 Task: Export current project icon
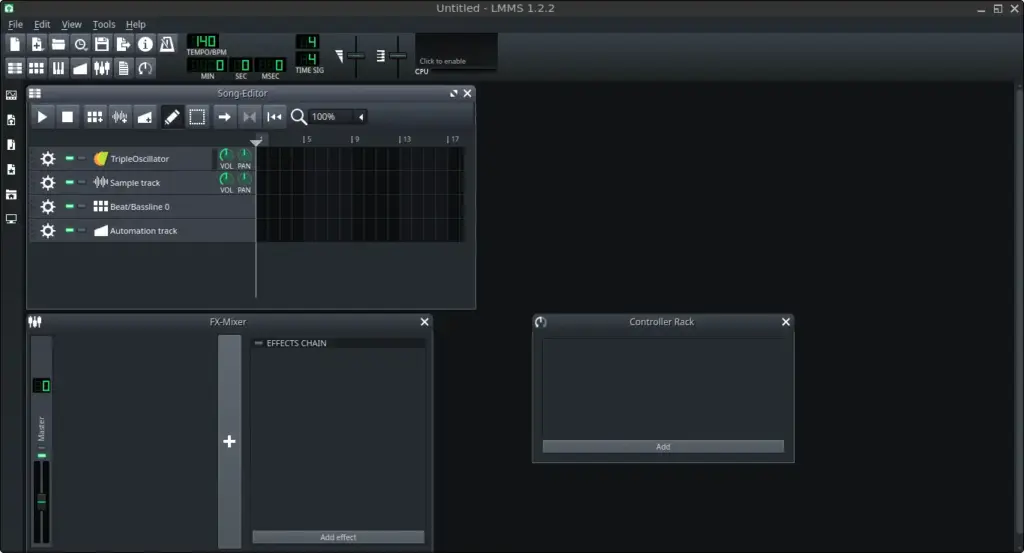(x=123, y=44)
